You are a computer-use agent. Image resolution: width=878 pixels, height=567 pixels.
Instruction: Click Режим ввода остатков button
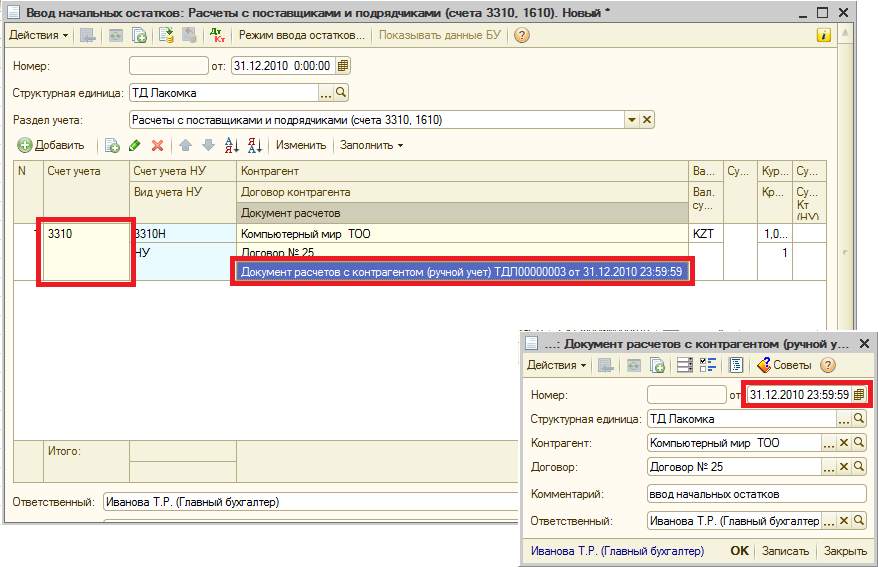301,35
